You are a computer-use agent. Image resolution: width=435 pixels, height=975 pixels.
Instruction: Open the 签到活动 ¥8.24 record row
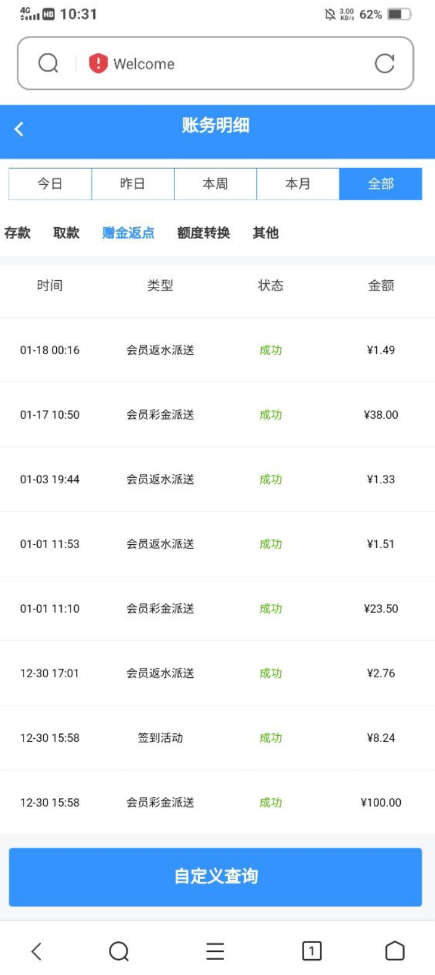coord(218,738)
